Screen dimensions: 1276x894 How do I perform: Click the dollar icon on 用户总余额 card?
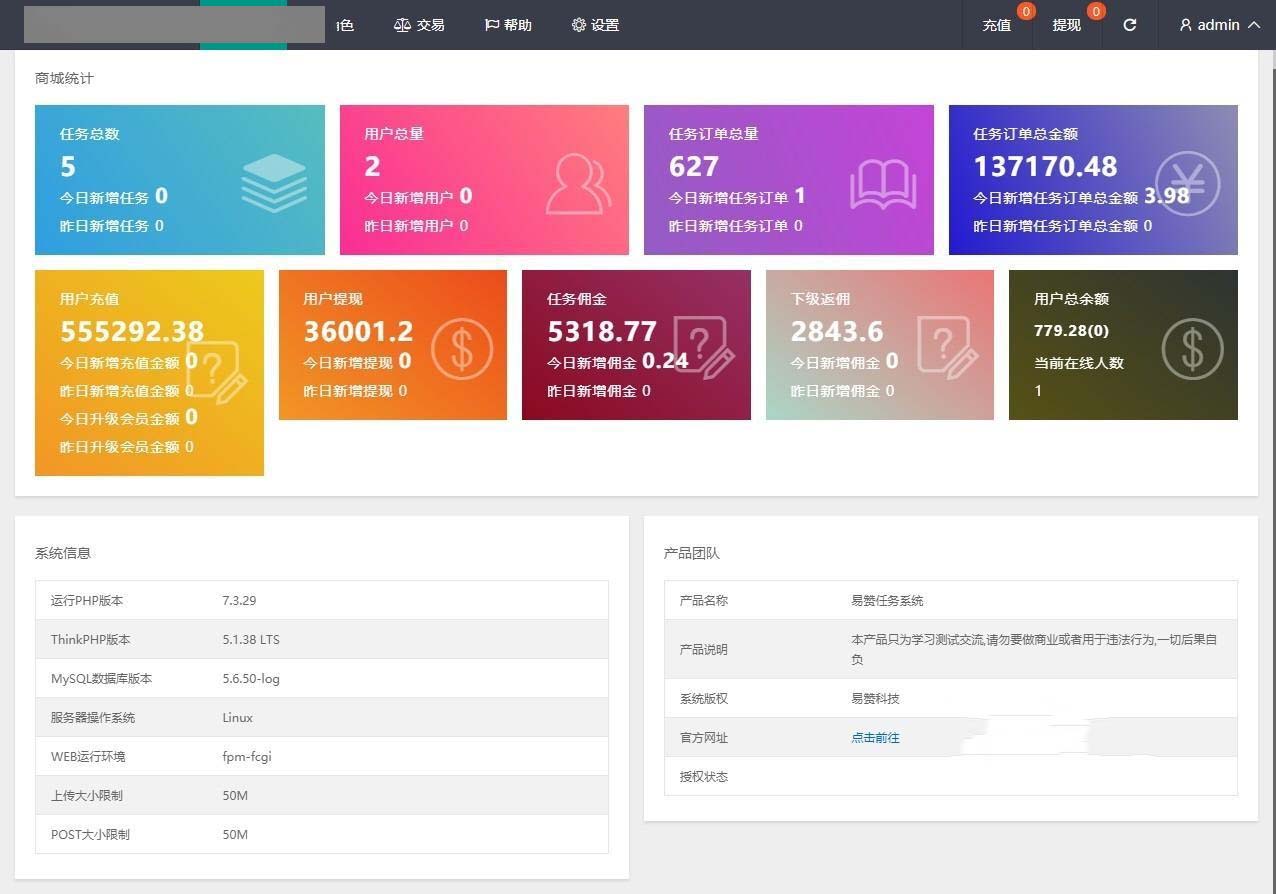1192,348
